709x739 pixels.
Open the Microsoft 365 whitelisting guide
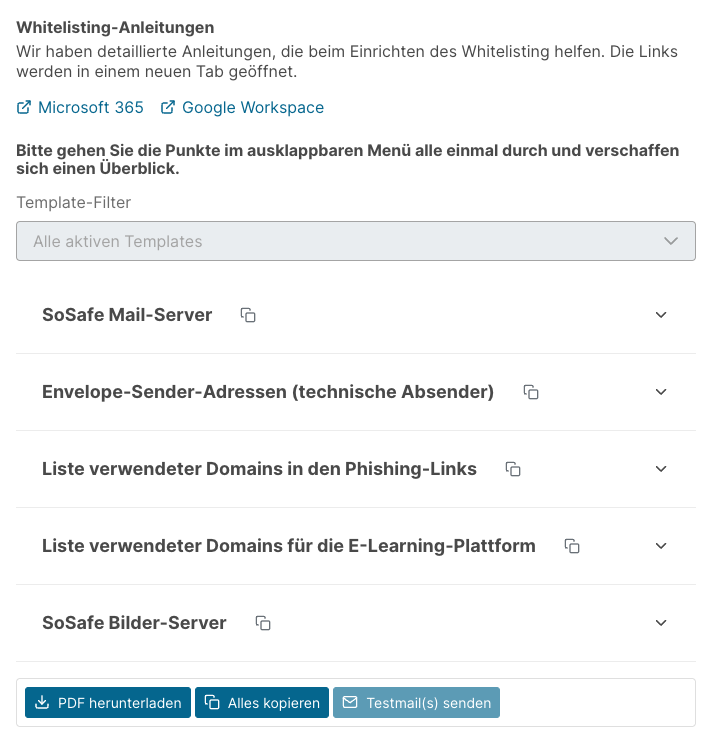(91, 107)
